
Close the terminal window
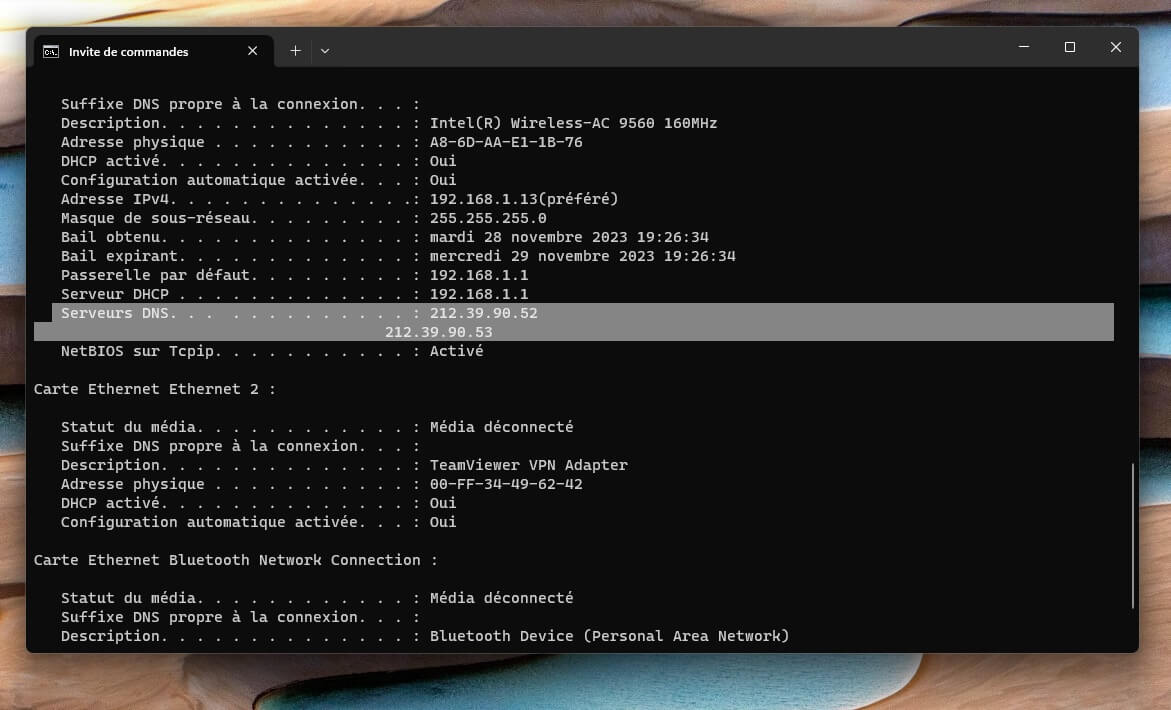click(x=1116, y=47)
